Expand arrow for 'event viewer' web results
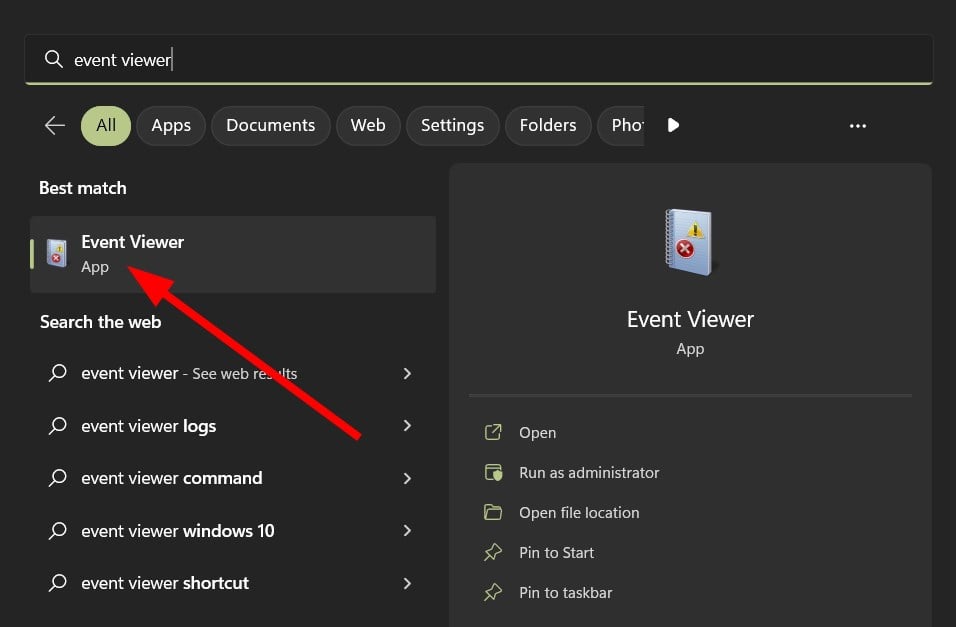This screenshot has height=627, width=956. coord(407,373)
